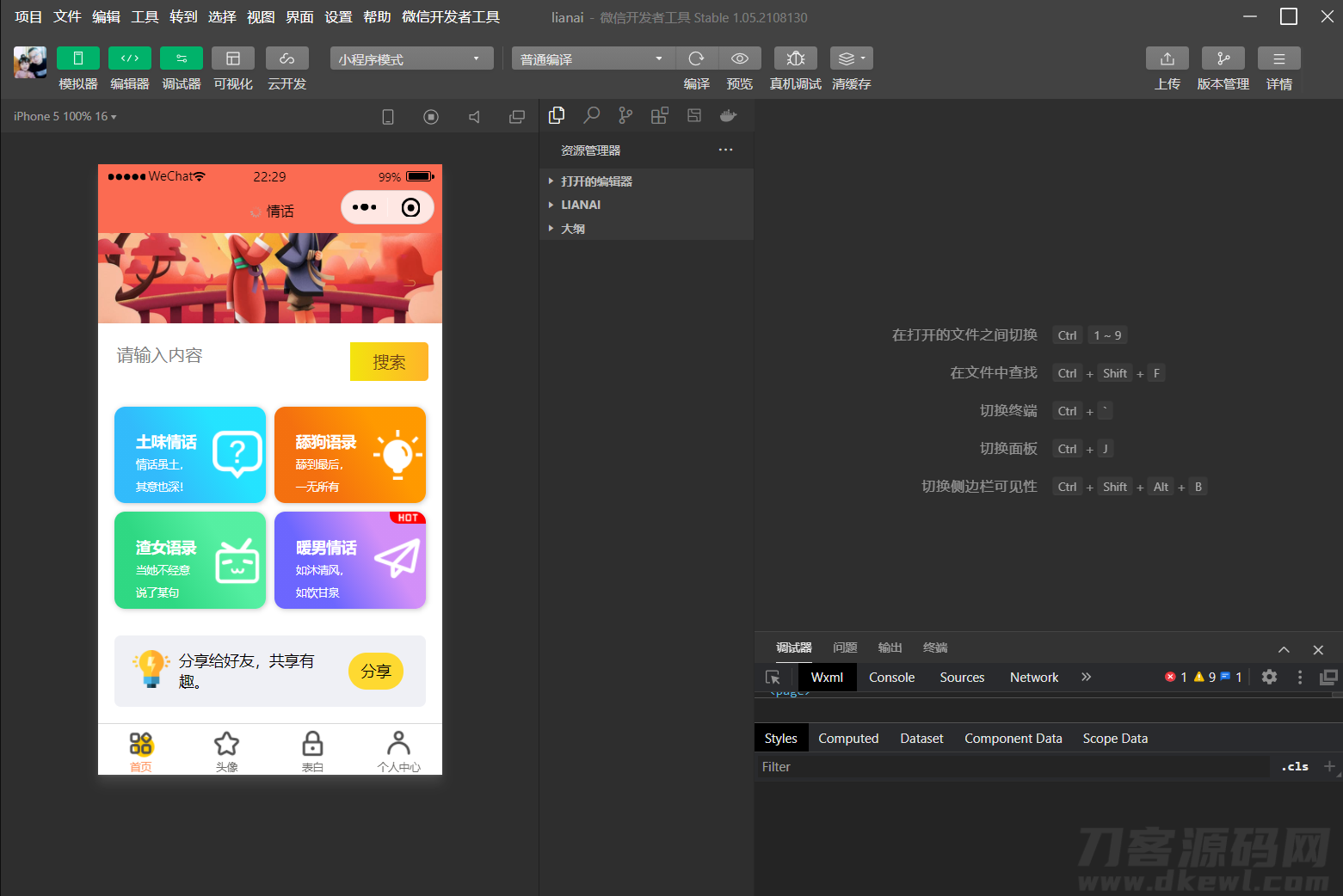The width and height of the screenshot is (1343, 896).
Task: Open real device debugging bug icon
Action: pyautogui.click(x=795, y=58)
